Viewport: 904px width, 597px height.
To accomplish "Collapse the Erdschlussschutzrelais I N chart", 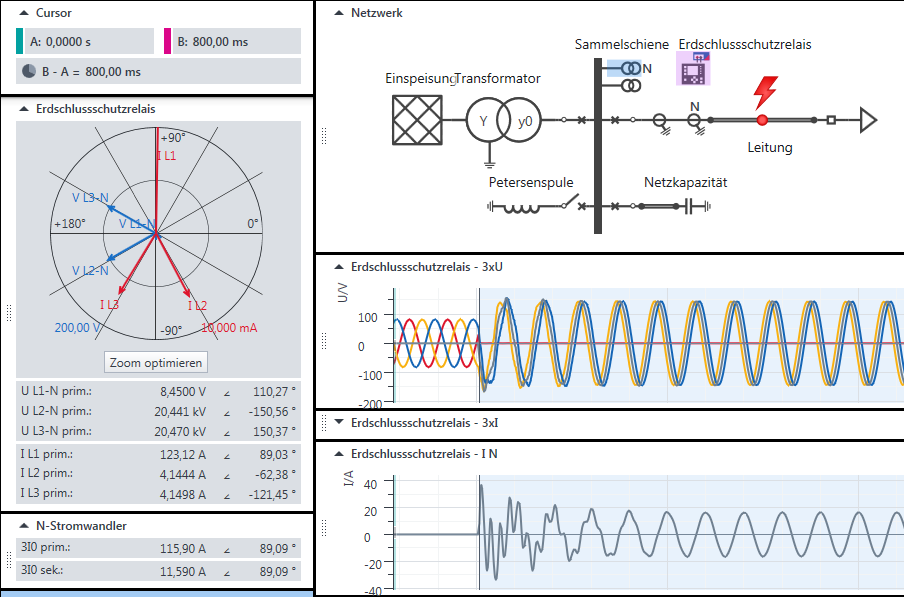I will [339, 454].
